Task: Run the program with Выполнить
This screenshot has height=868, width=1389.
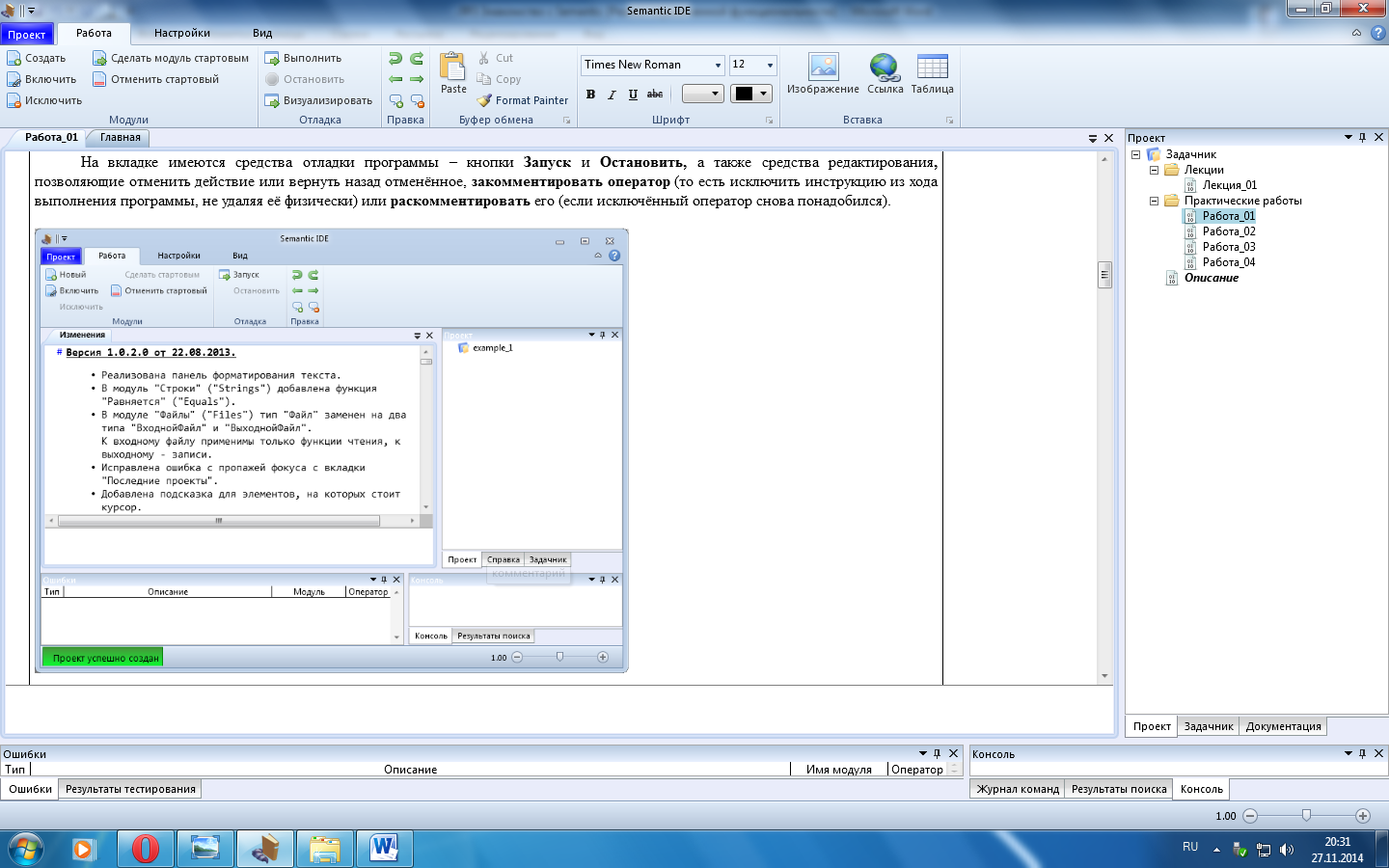Action: [x=303, y=58]
